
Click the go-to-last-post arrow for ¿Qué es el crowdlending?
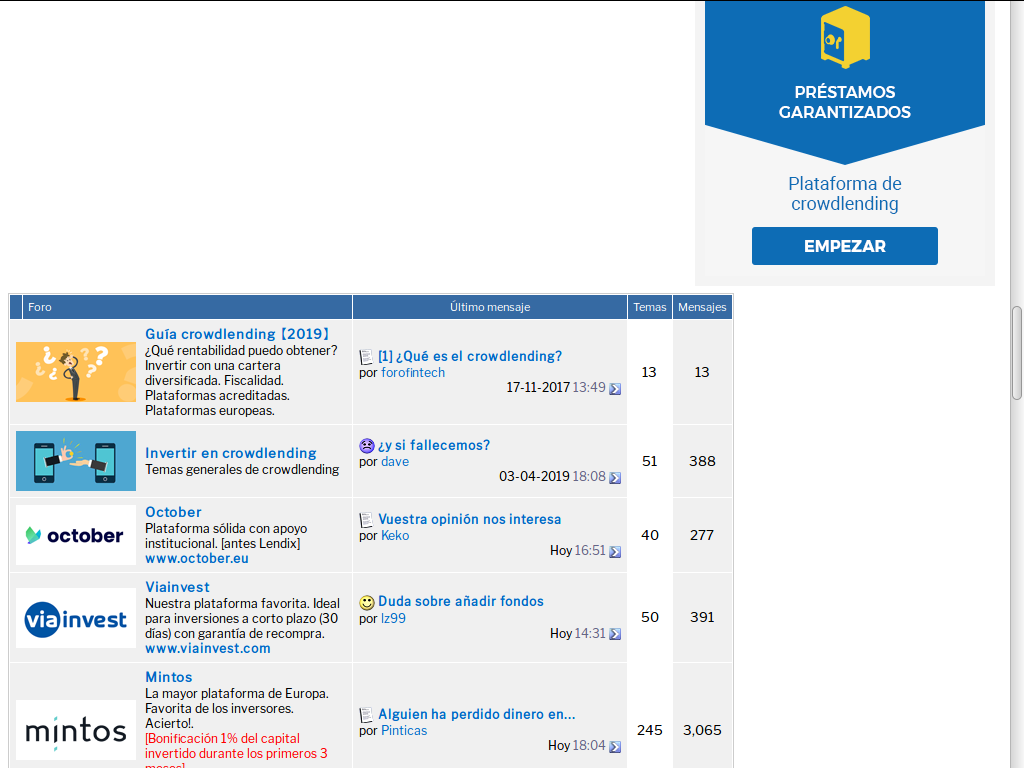click(615, 389)
